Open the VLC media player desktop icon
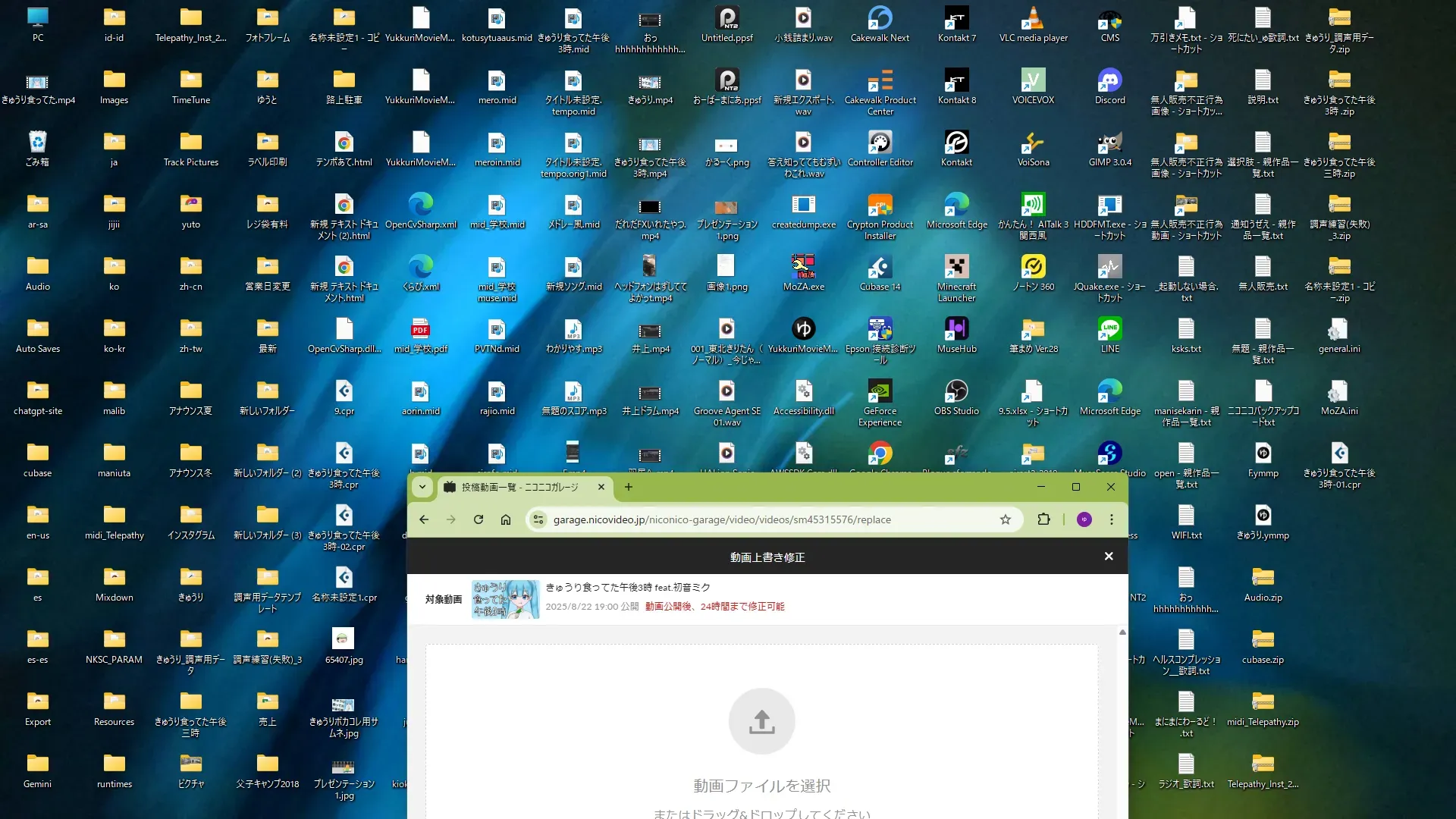The image size is (1456, 819). tap(1033, 18)
